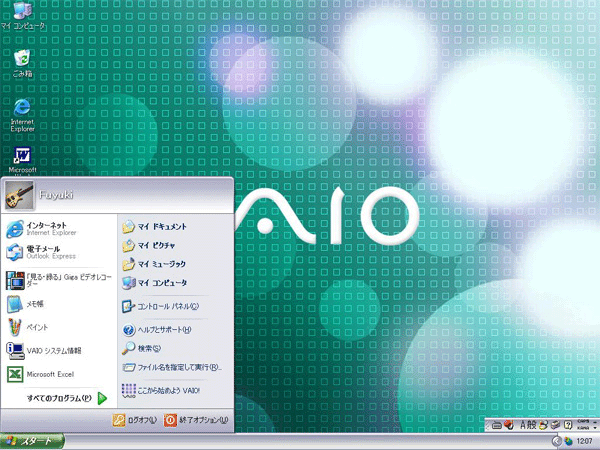
Task: Open ヘルプとサポート (Help and Support)
Action: point(157,329)
